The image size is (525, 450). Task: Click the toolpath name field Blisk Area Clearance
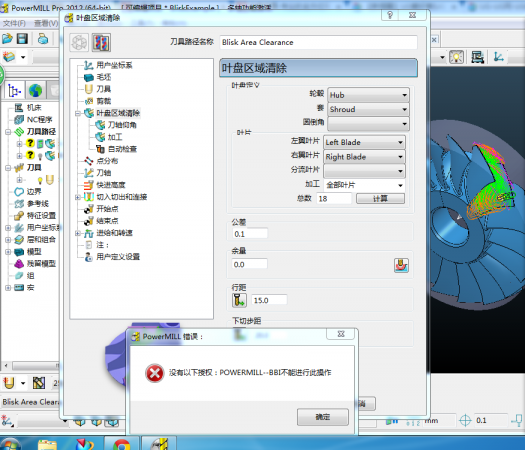click(318, 42)
